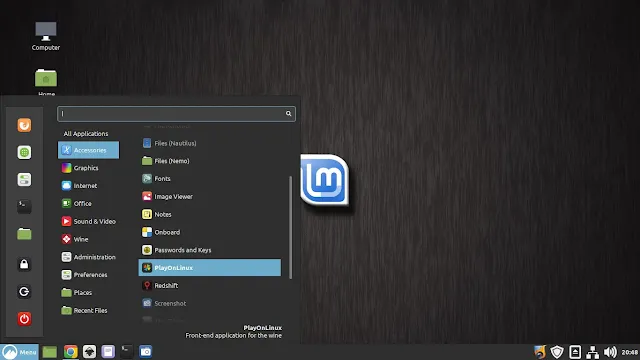Click the volume speaker tray icon

coord(610,352)
